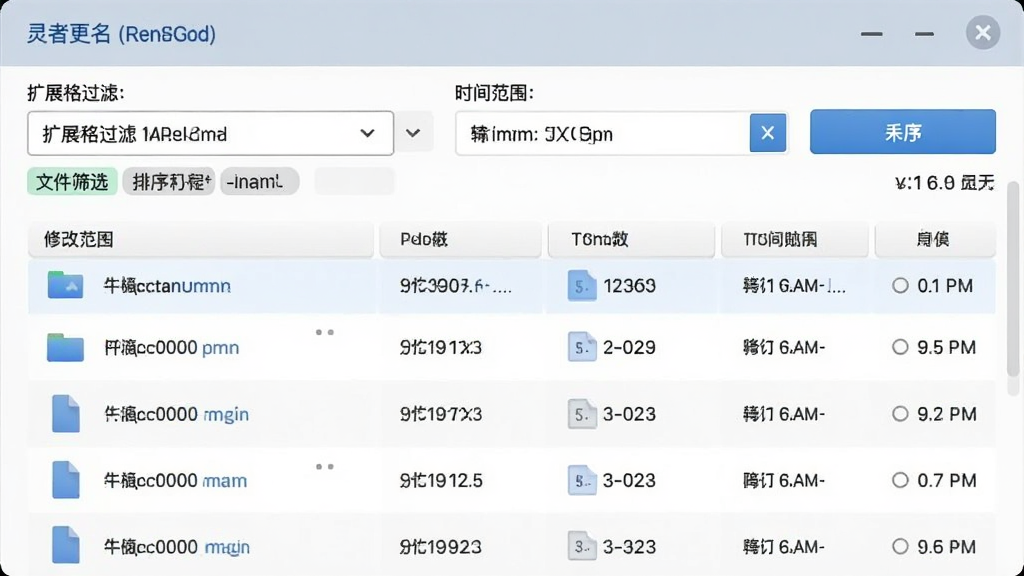
Task: Click the document icon beside 12363
Action: pos(582,285)
